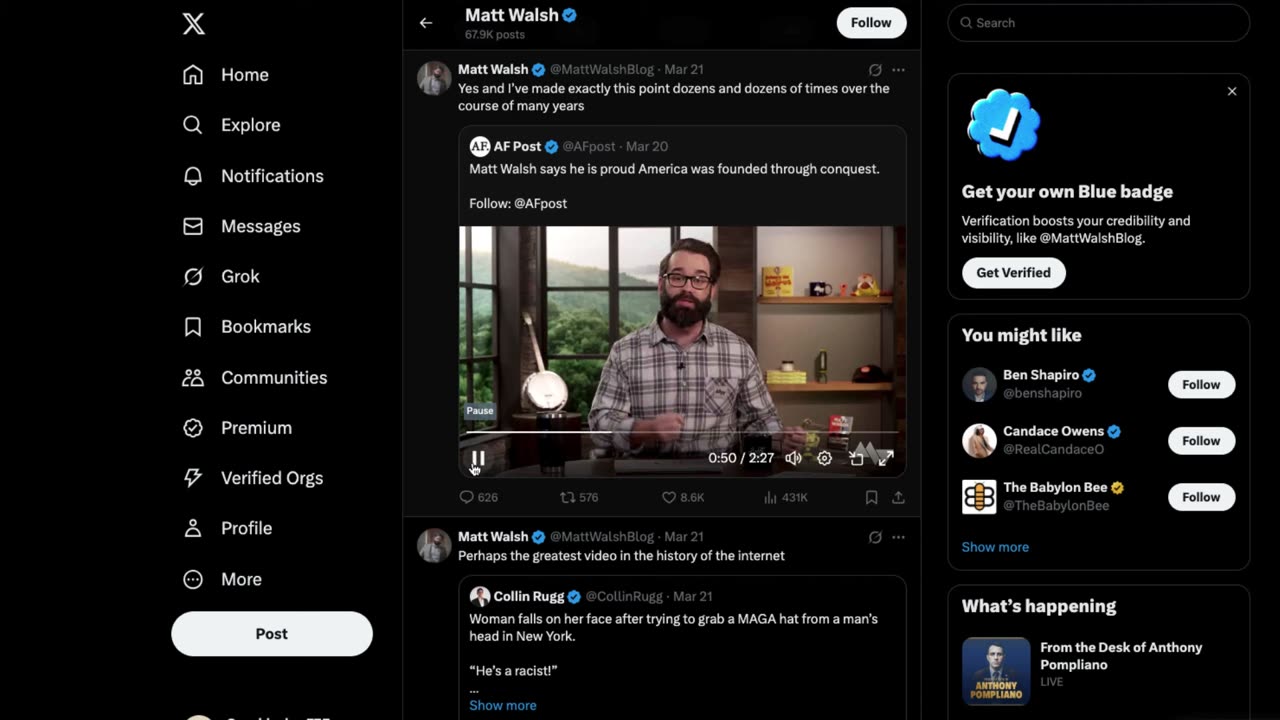Viewport: 1280px width, 720px height.
Task: Open Profile page
Action: 227,528
